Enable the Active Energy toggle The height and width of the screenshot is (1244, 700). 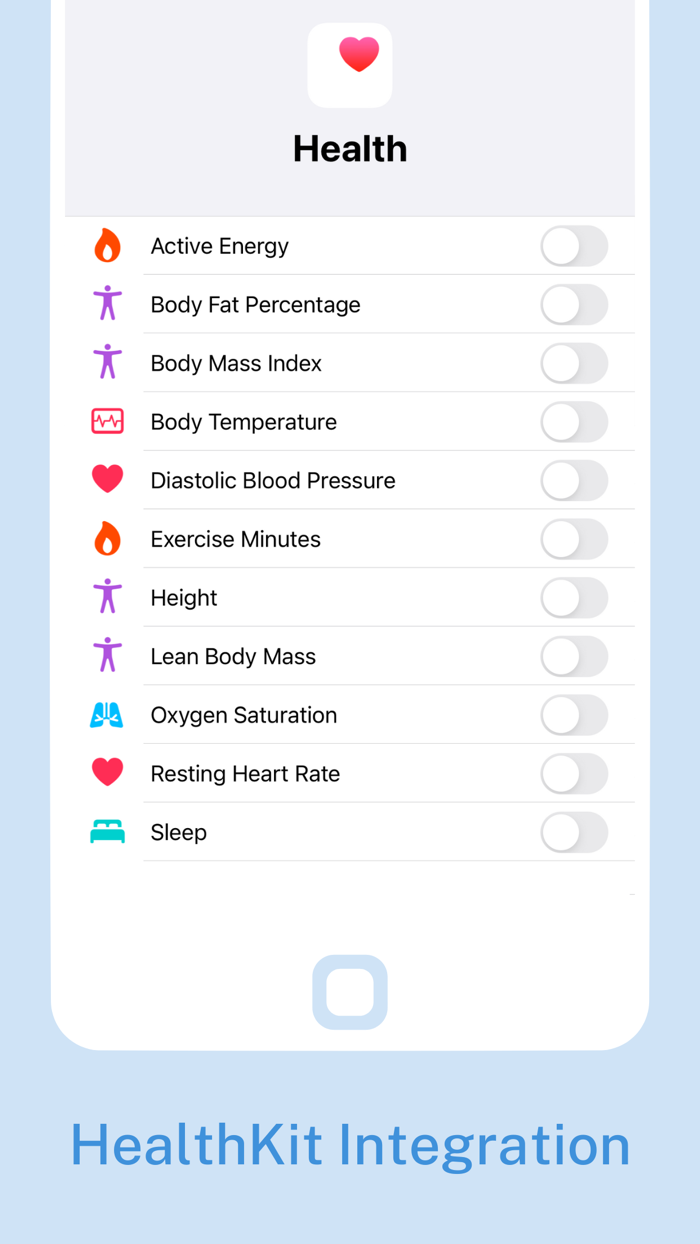coord(575,246)
